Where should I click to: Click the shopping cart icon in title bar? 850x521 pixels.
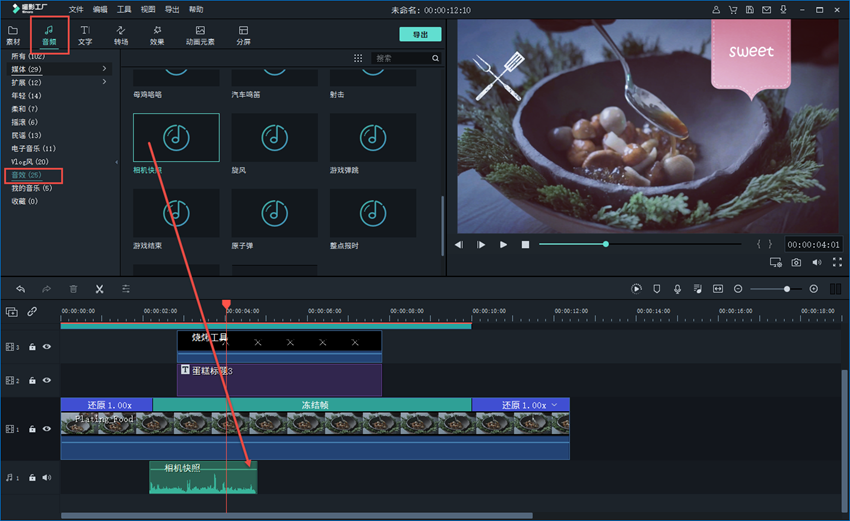tap(735, 9)
